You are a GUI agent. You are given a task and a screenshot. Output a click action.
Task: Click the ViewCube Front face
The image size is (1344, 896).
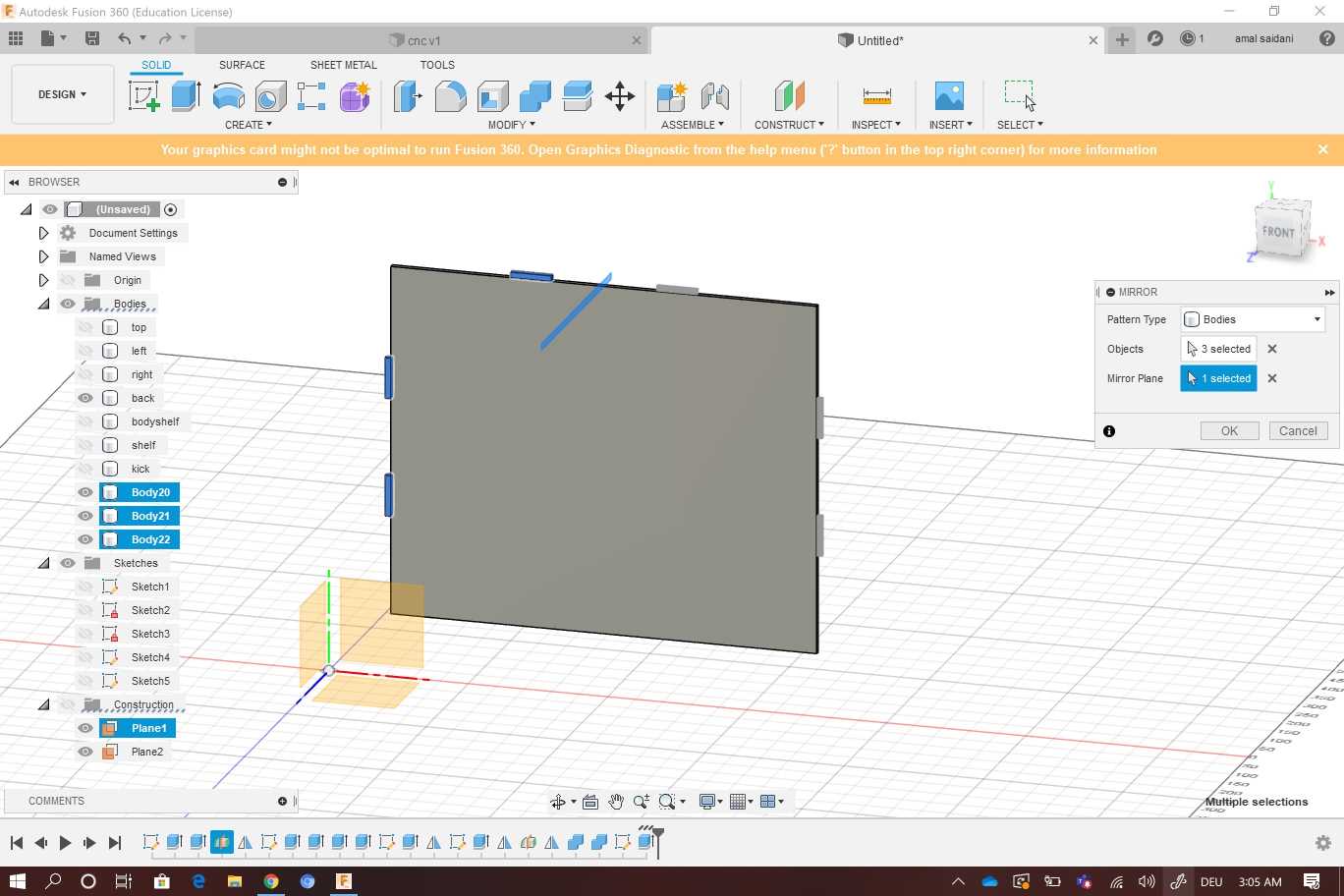click(x=1278, y=232)
